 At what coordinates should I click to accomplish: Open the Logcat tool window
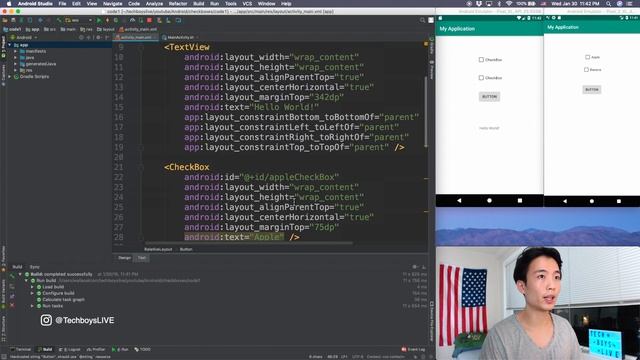pyautogui.click(x=70, y=349)
